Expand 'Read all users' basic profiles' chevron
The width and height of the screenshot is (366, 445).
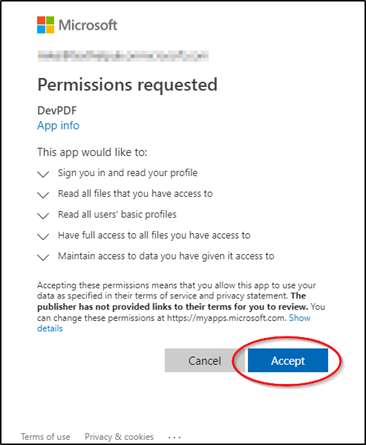click(x=43, y=216)
